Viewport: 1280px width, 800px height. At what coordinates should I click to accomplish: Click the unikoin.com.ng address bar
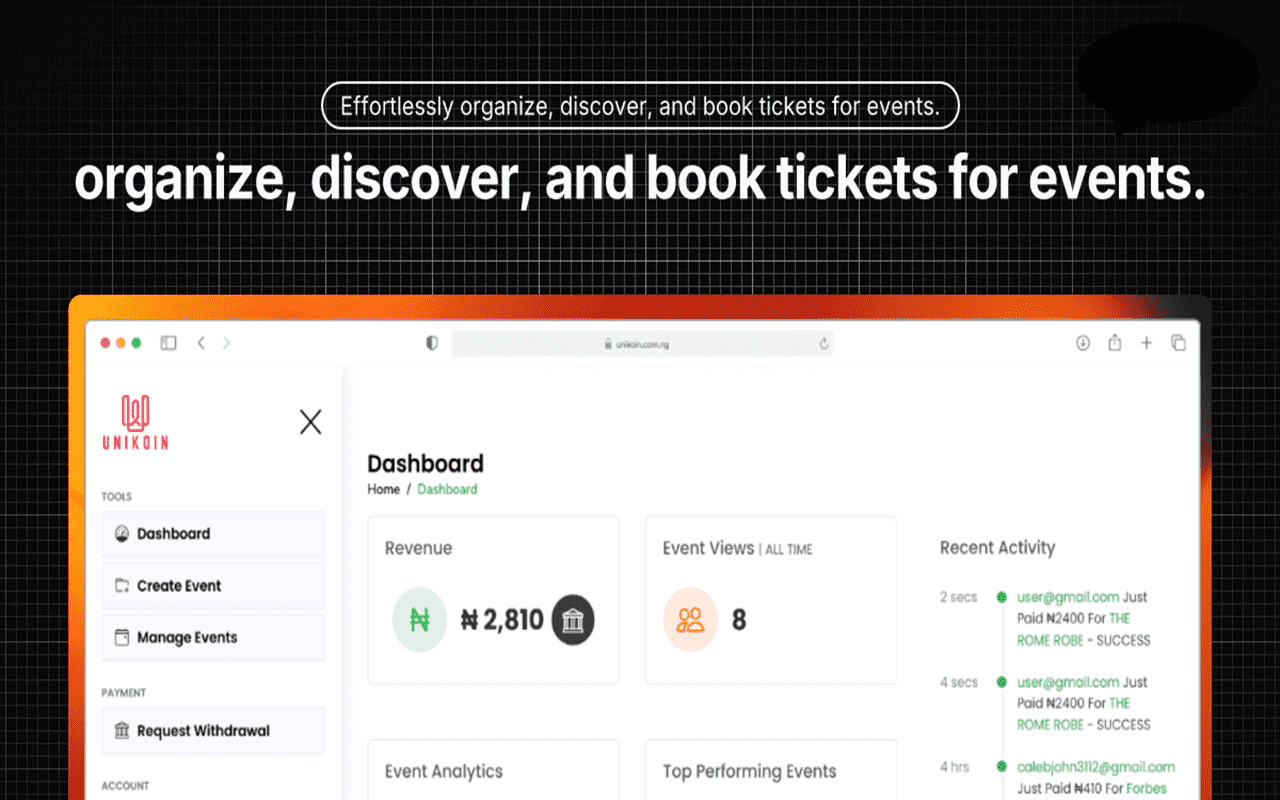point(640,344)
